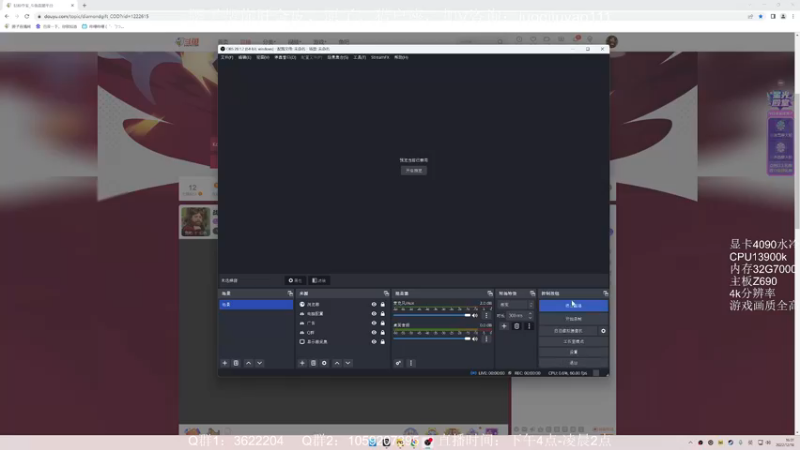Click the Desktop Audio volume slider
Viewport: 800px width, 450px height.
click(432, 339)
